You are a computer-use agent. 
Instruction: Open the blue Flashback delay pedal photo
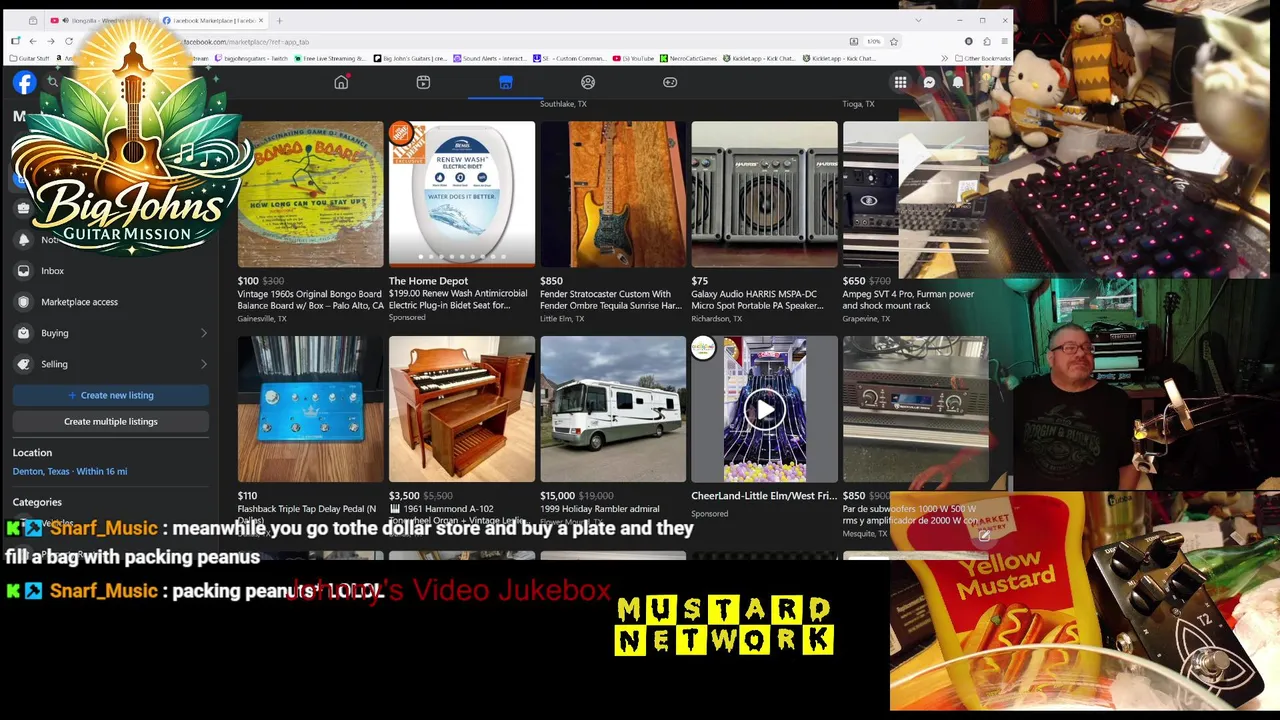[x=310, y=409]
